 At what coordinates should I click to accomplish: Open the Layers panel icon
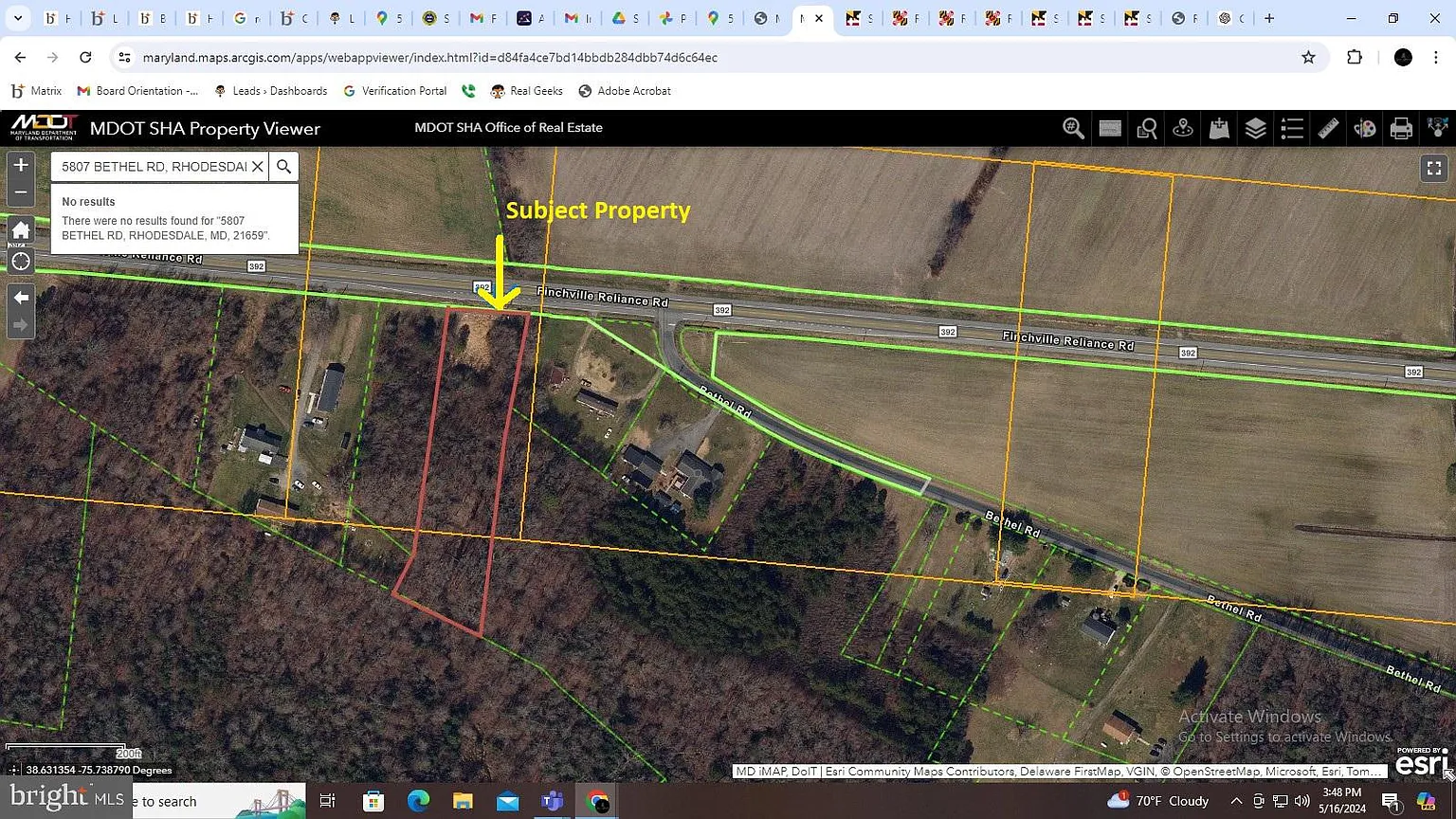1255,128
